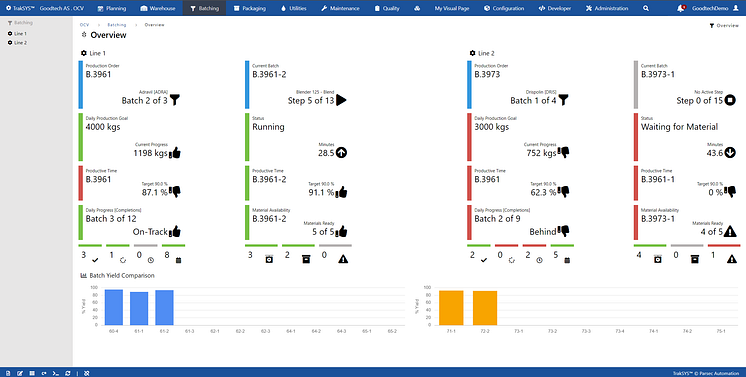Click the gear icon beside Line 2 heading
Screen dimensions: 746x377
point(472,53)
